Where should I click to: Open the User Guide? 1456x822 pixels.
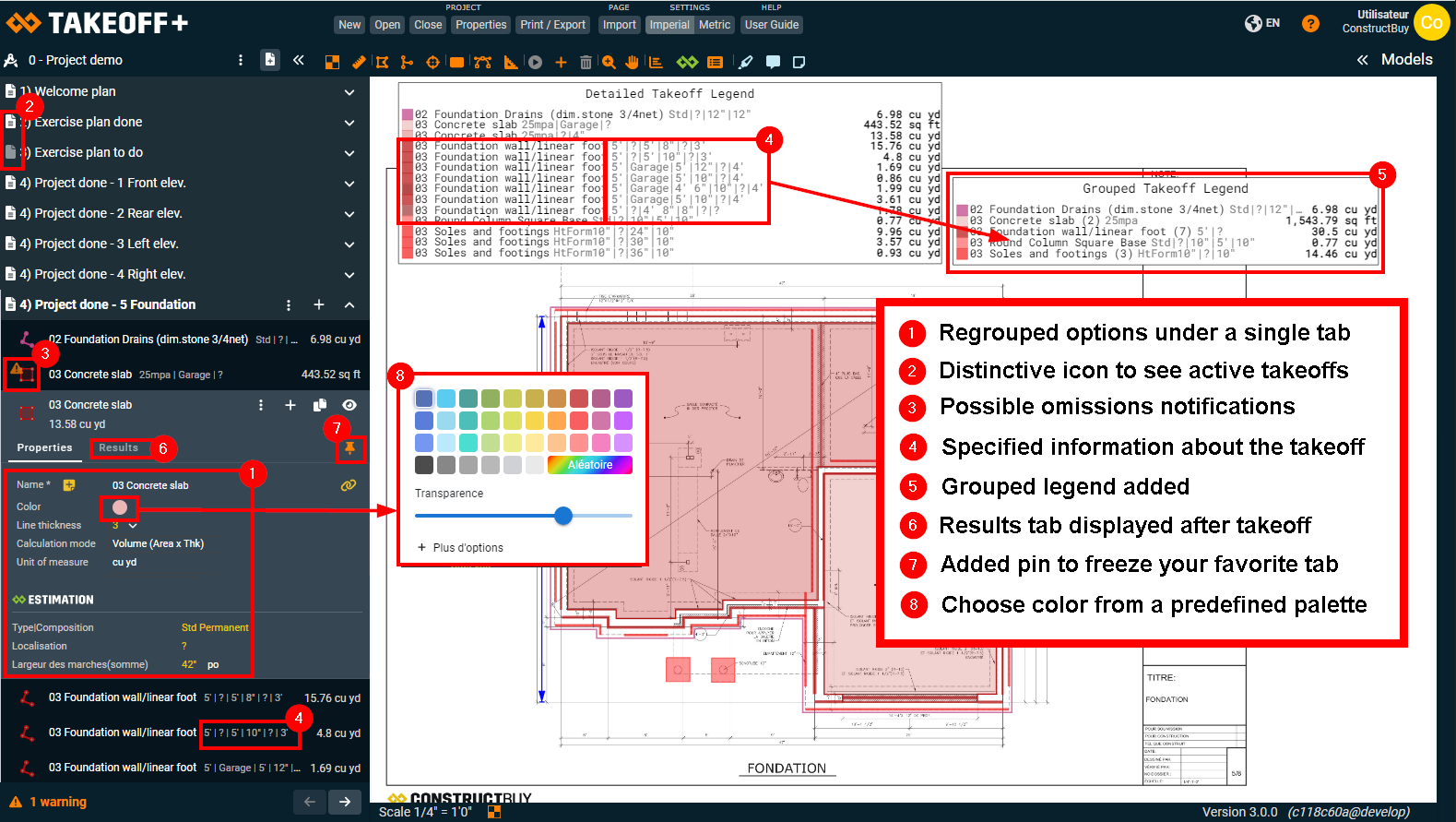(772, 25)
